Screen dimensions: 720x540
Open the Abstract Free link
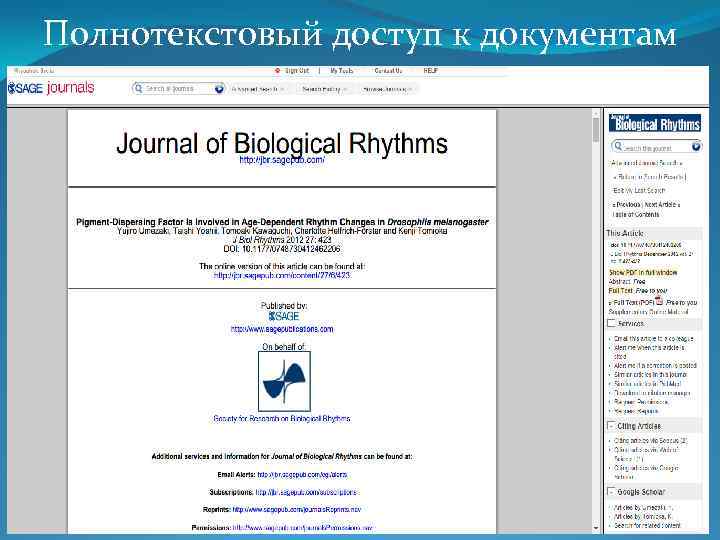(627, 281)
